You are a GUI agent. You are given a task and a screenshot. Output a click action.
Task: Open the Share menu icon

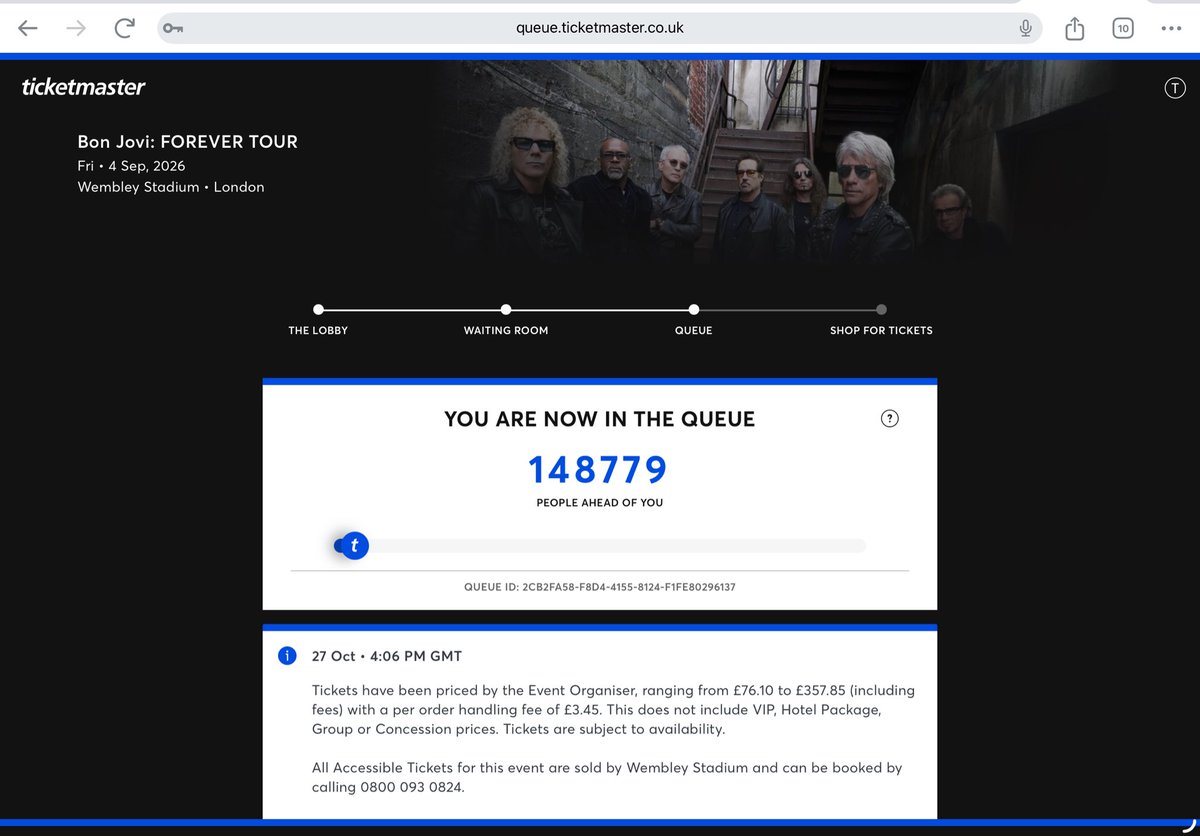pyautogui.click(x=1074, y=28)
